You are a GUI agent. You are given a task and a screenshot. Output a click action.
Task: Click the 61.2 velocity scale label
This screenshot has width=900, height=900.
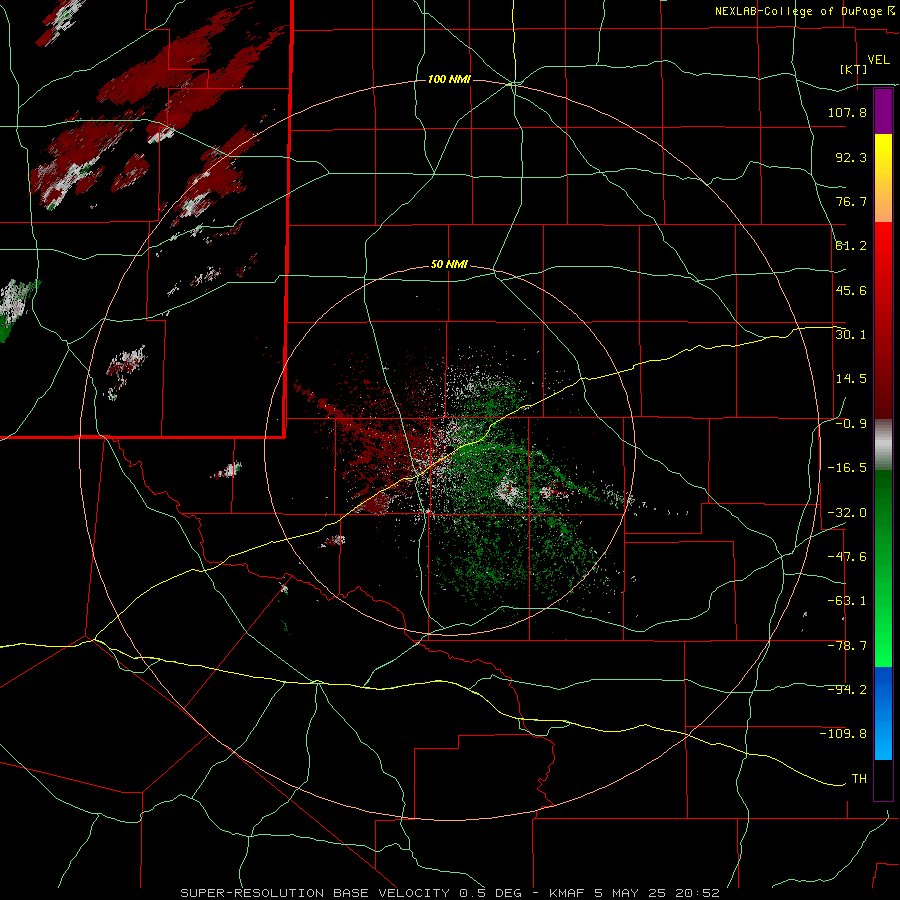coord(851,246)
